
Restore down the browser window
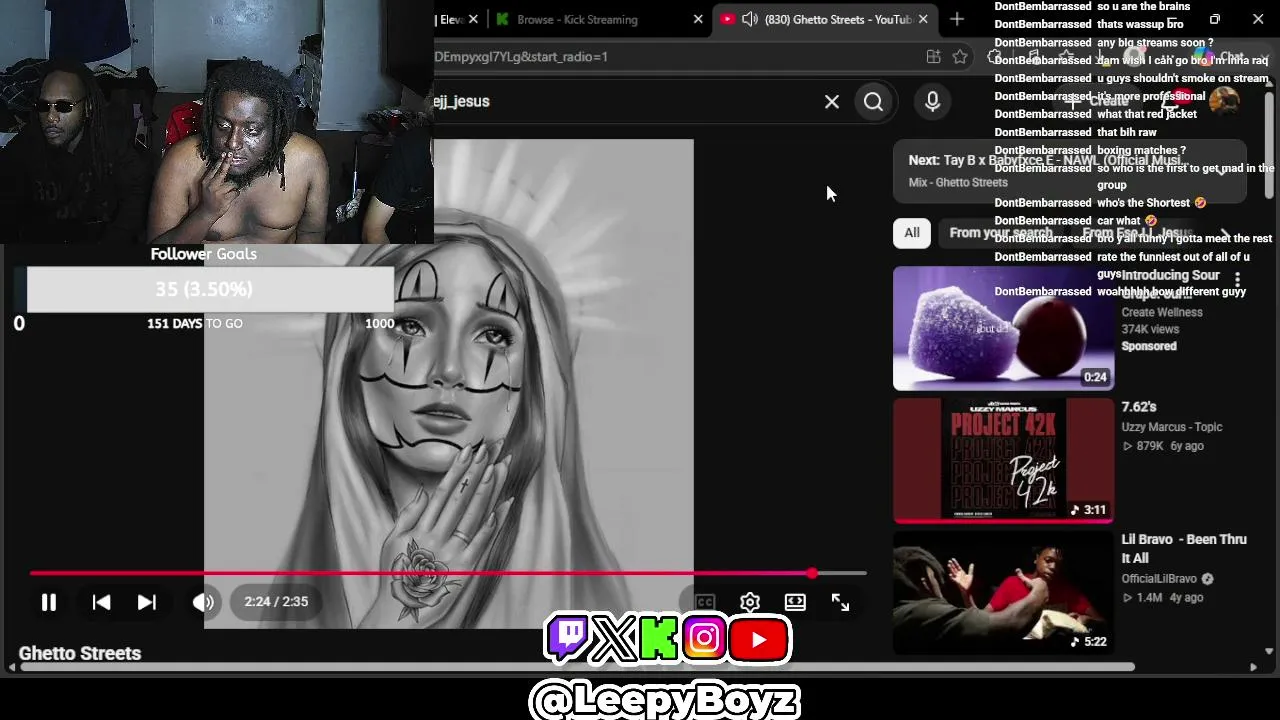tap(1214, 19)
